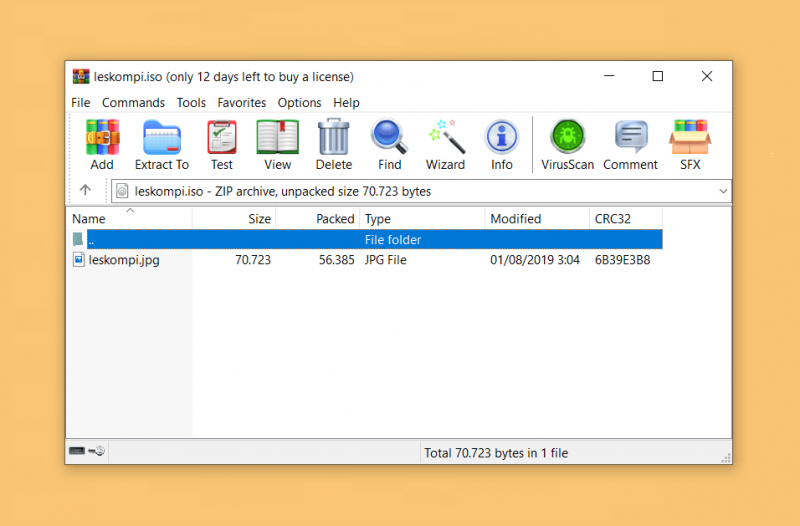This screenshot has width=800, height=526.
Task: Close the WinRAR window
Action: click(707, 76)
